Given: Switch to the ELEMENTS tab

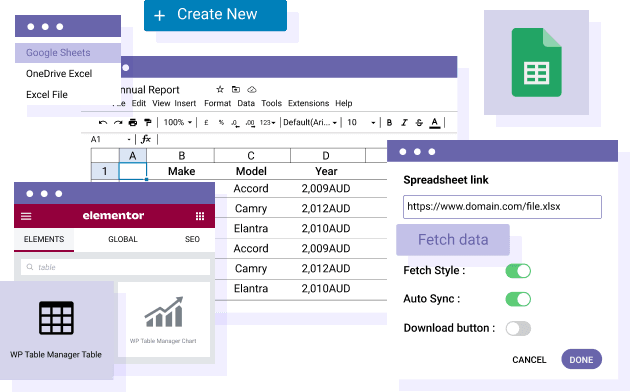Looking at the screenshot, I should pos(44,240).
